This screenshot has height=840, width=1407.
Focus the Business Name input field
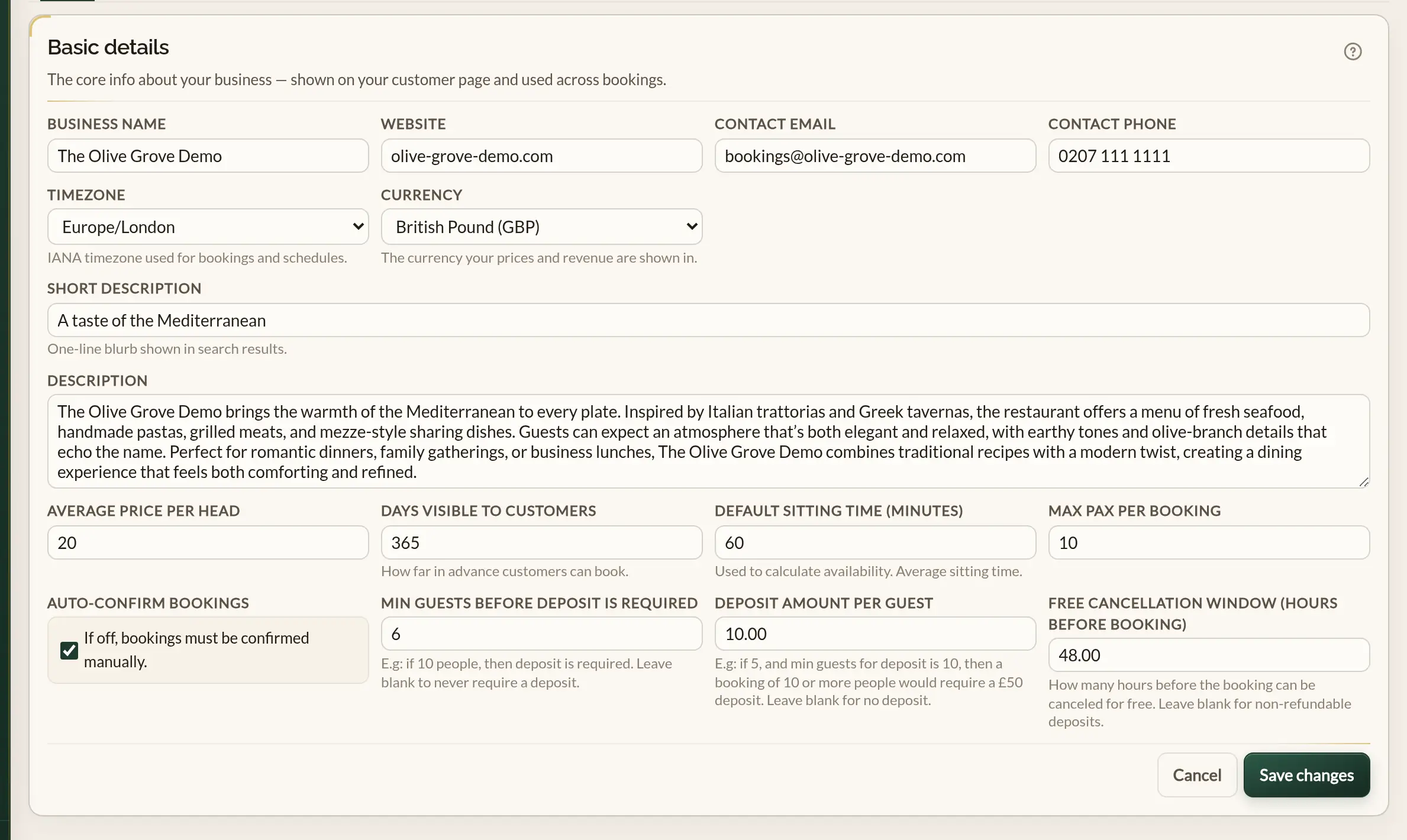click(x=208, y=156)
